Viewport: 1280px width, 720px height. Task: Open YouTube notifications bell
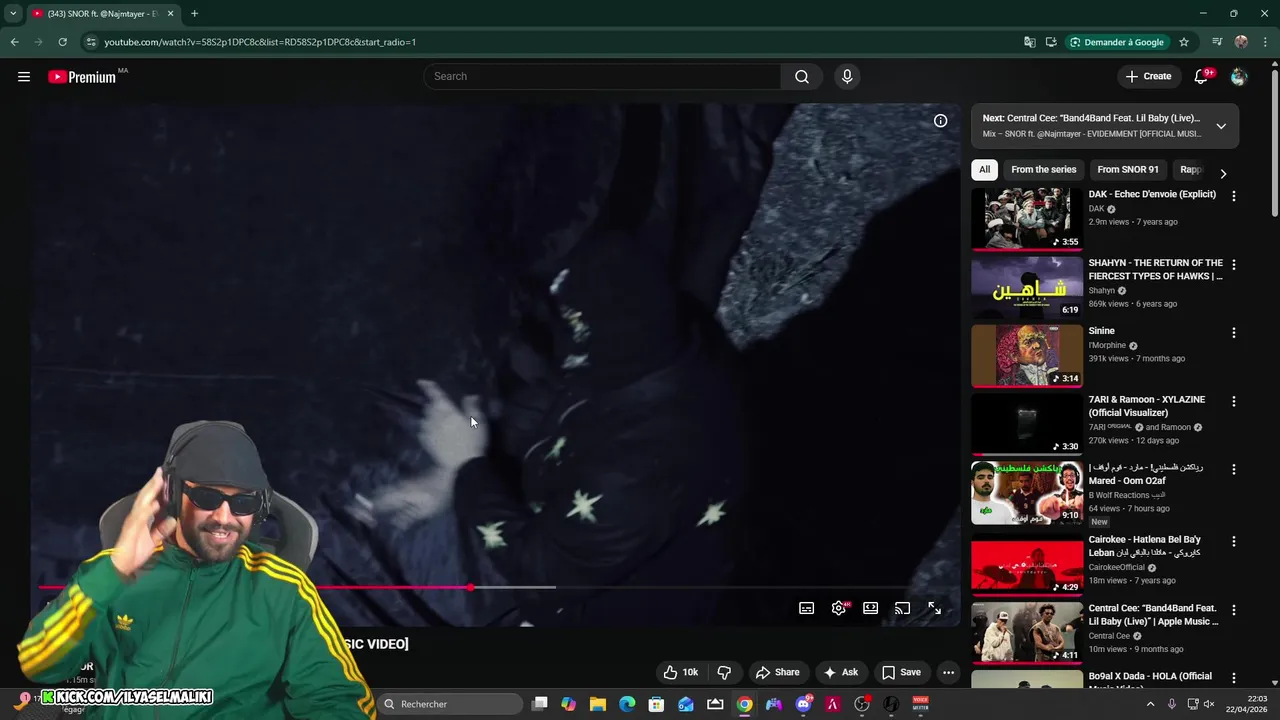tap(1202, 77)
